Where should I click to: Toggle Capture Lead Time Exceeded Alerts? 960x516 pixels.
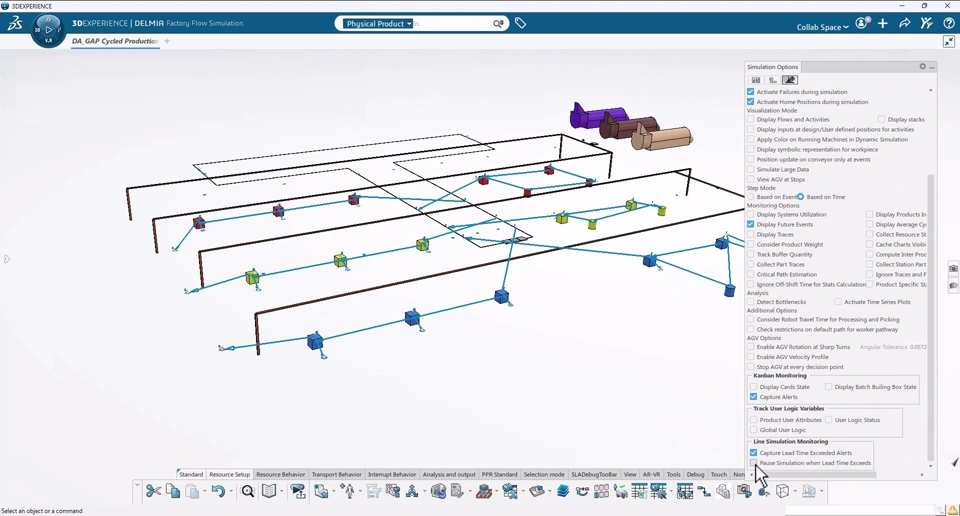[754, 453]
